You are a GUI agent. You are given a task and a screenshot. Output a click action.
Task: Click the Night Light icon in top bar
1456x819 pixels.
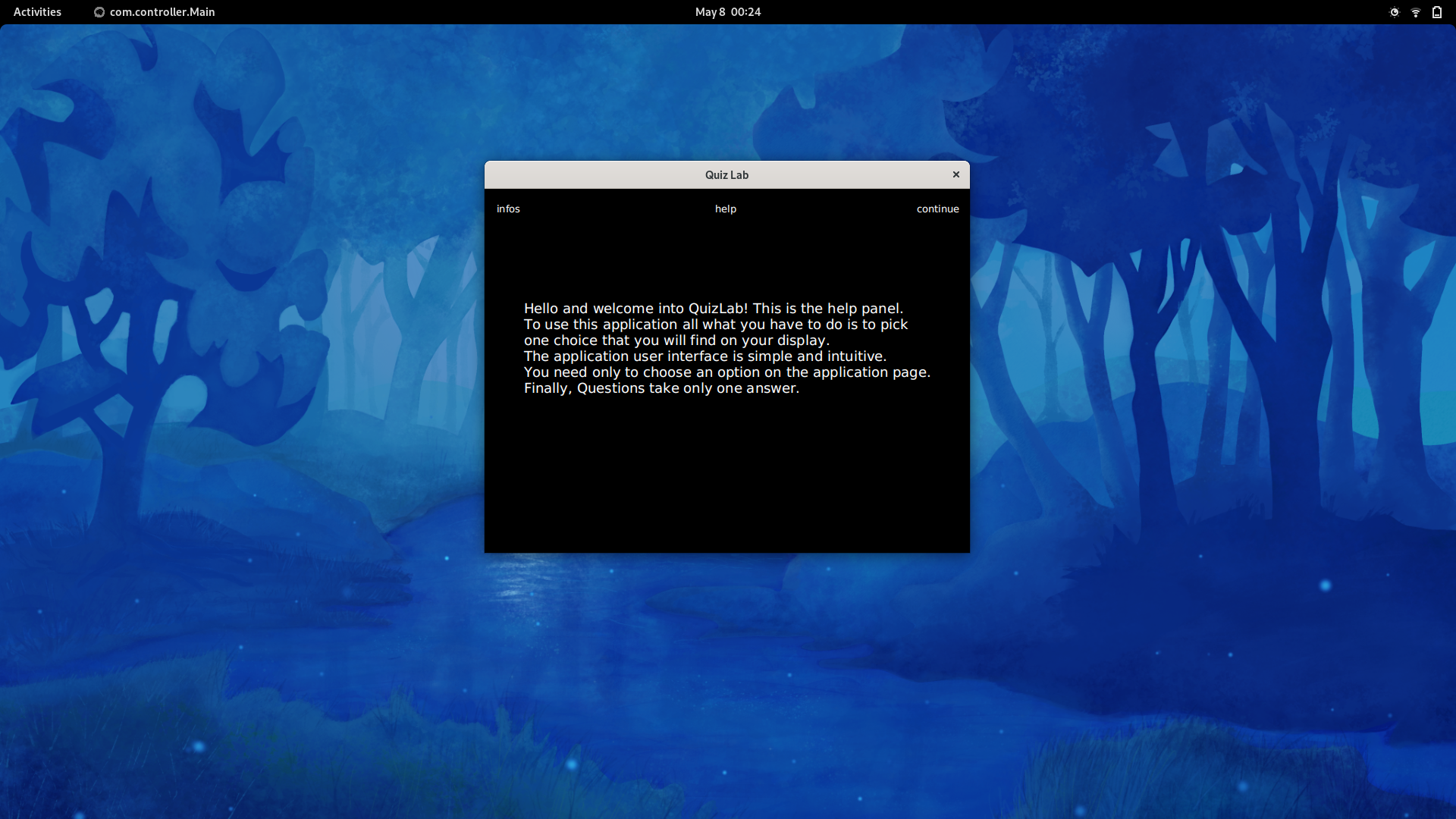point(1394,12)
